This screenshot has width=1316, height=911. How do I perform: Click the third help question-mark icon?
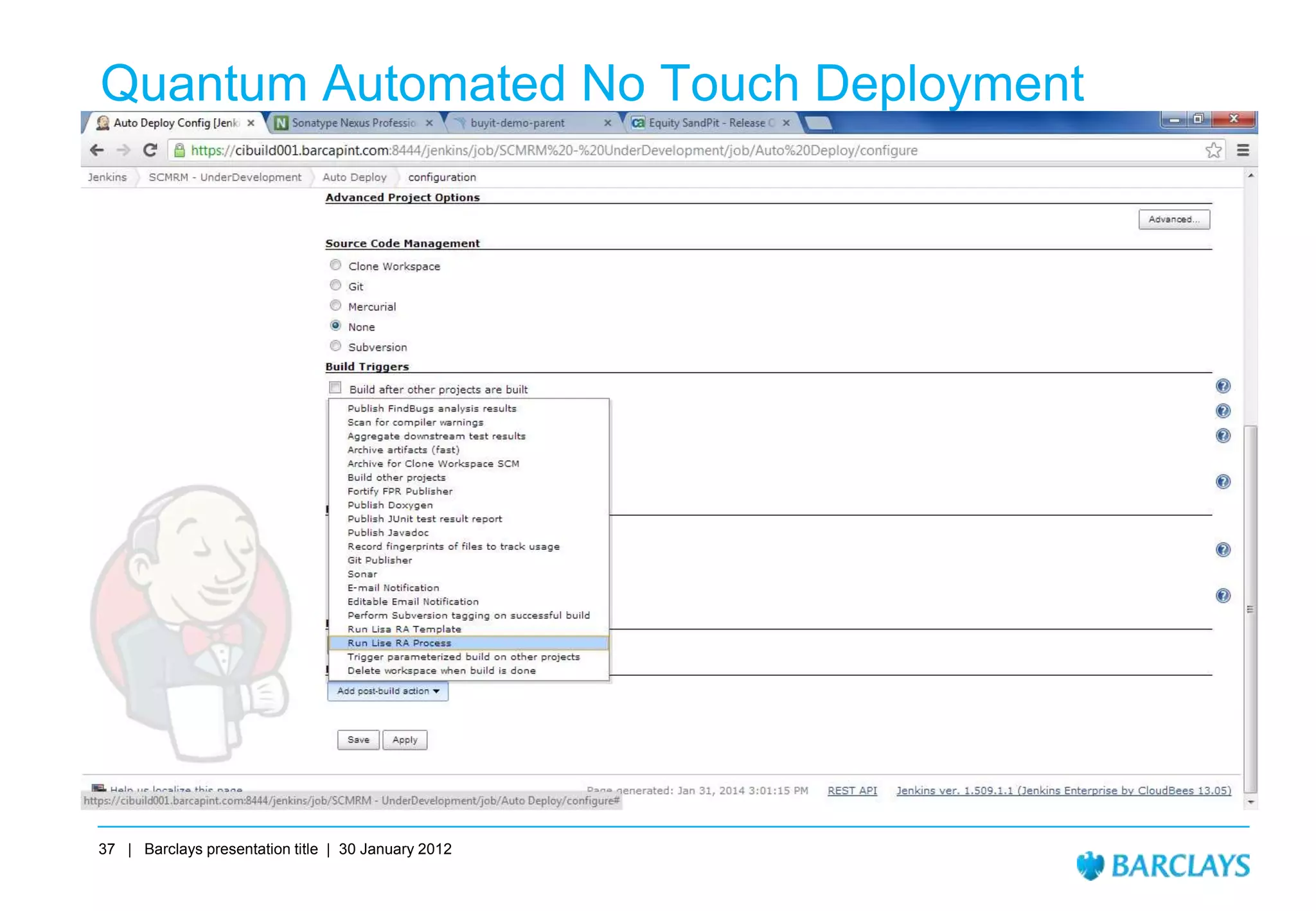pos(1223,436)
